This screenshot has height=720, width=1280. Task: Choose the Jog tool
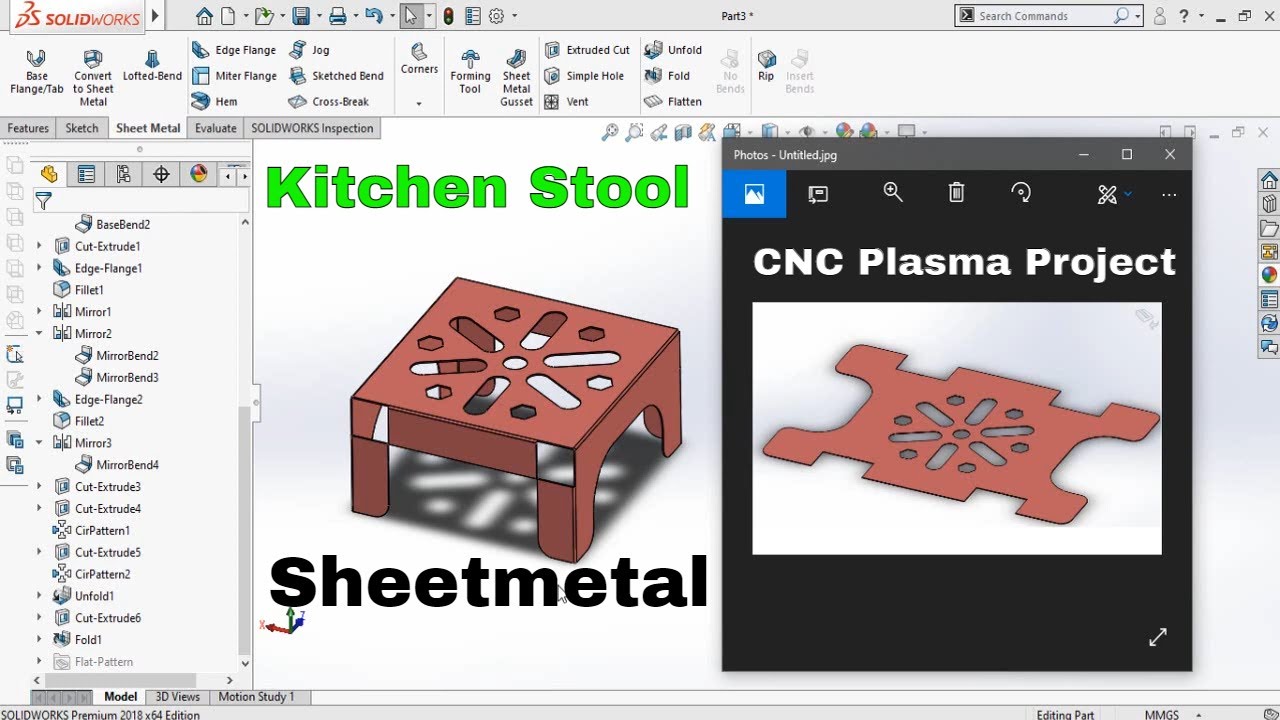pos(309,50)
